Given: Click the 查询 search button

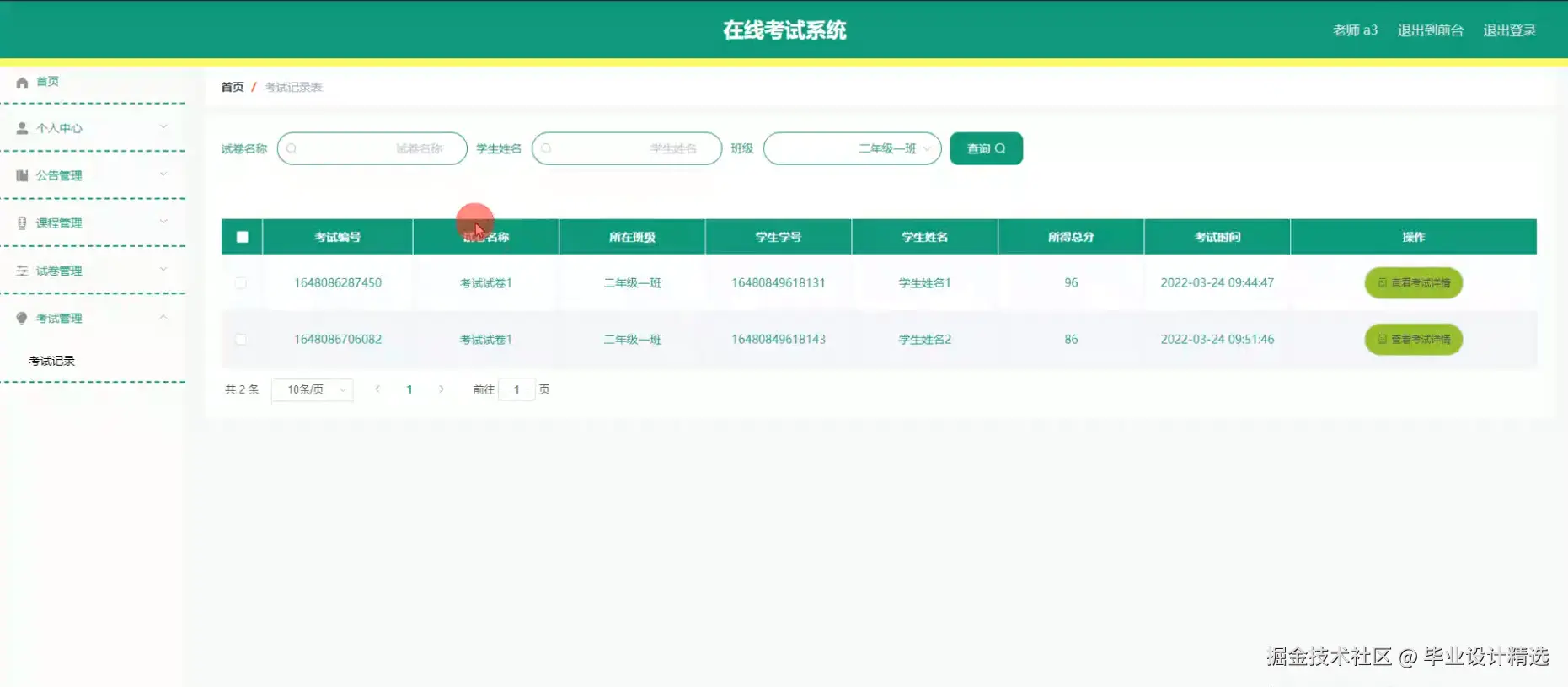Looking at the screenshot, I should click(x=986, y=148).
